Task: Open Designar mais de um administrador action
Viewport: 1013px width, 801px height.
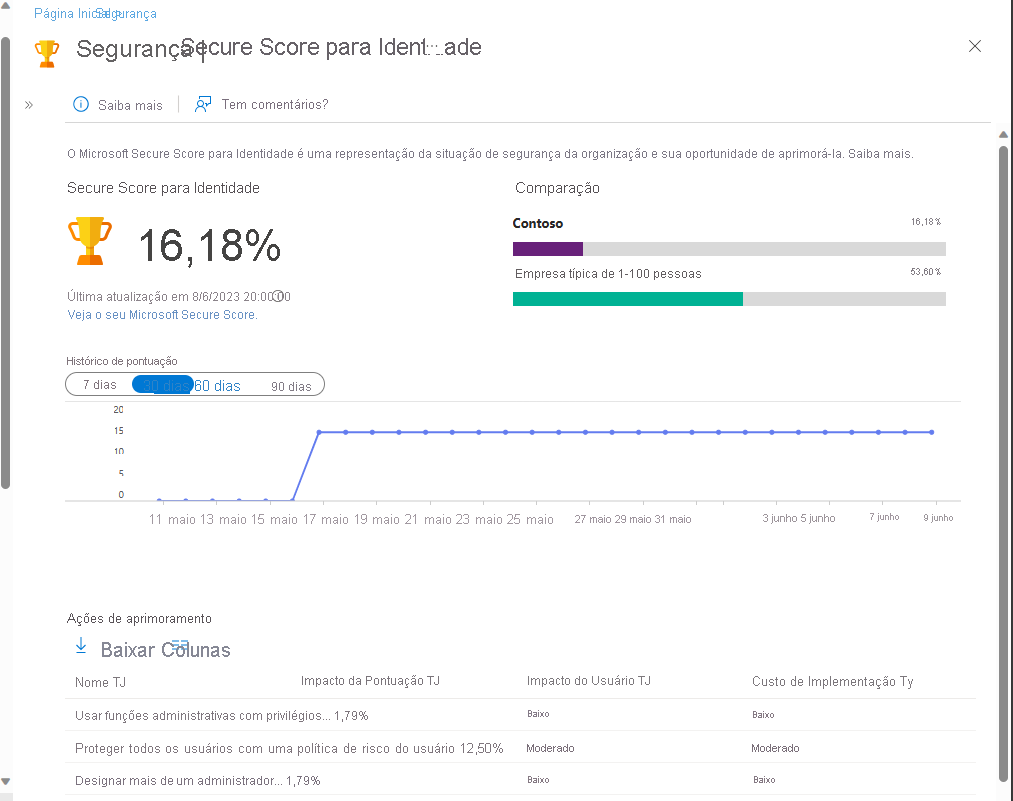Action: pos(179,781)
